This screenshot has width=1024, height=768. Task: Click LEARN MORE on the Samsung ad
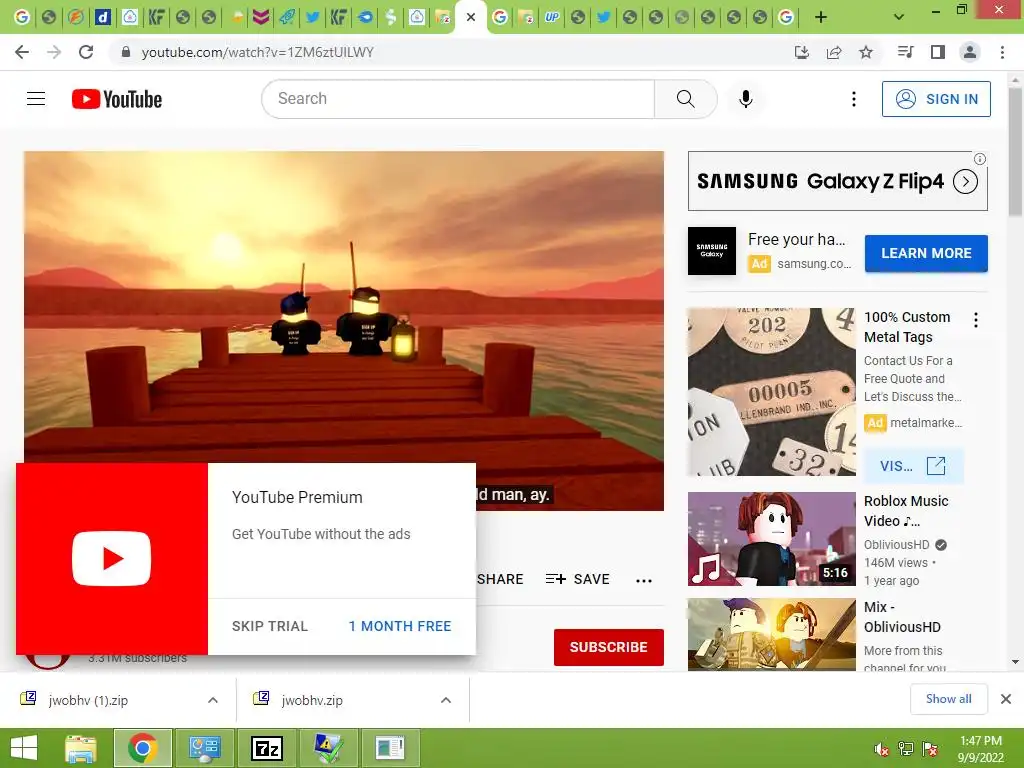click(x=926, y=253)
